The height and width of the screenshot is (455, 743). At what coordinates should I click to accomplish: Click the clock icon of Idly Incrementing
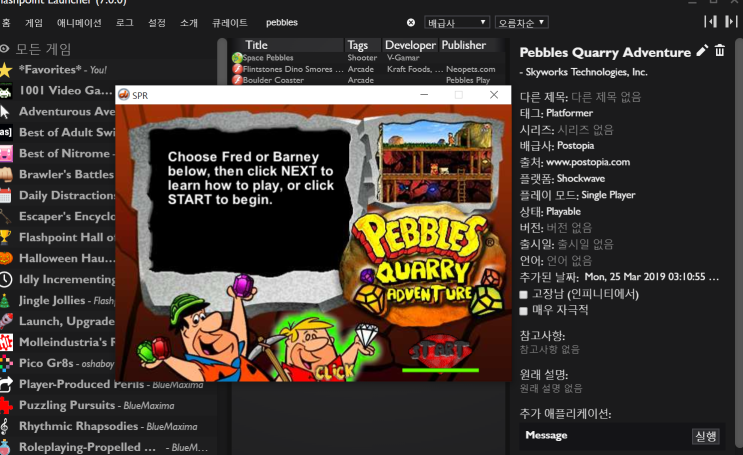[6, 279]
